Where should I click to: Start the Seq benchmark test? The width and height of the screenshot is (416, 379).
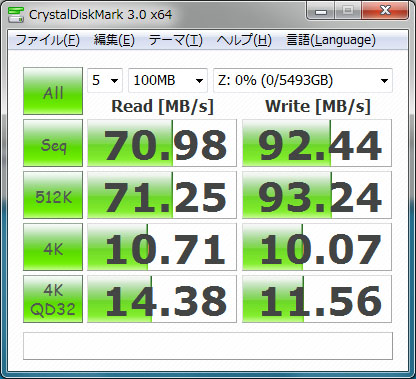[x=53, y=143]
